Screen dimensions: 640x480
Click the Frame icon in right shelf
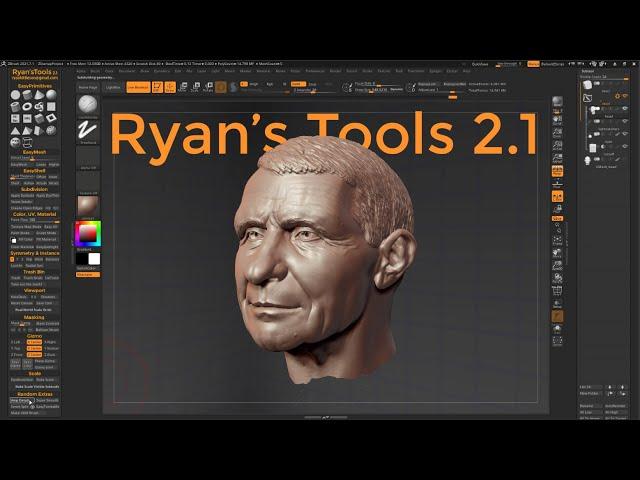tap(557, 240)
